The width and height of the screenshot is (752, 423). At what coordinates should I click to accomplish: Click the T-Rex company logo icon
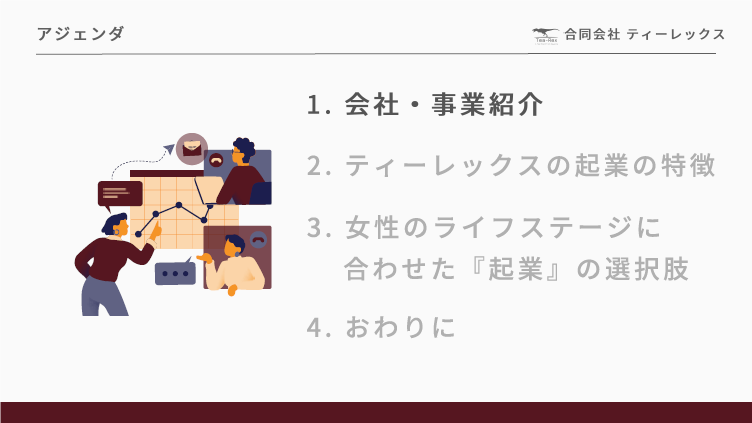tap(545, 35)
